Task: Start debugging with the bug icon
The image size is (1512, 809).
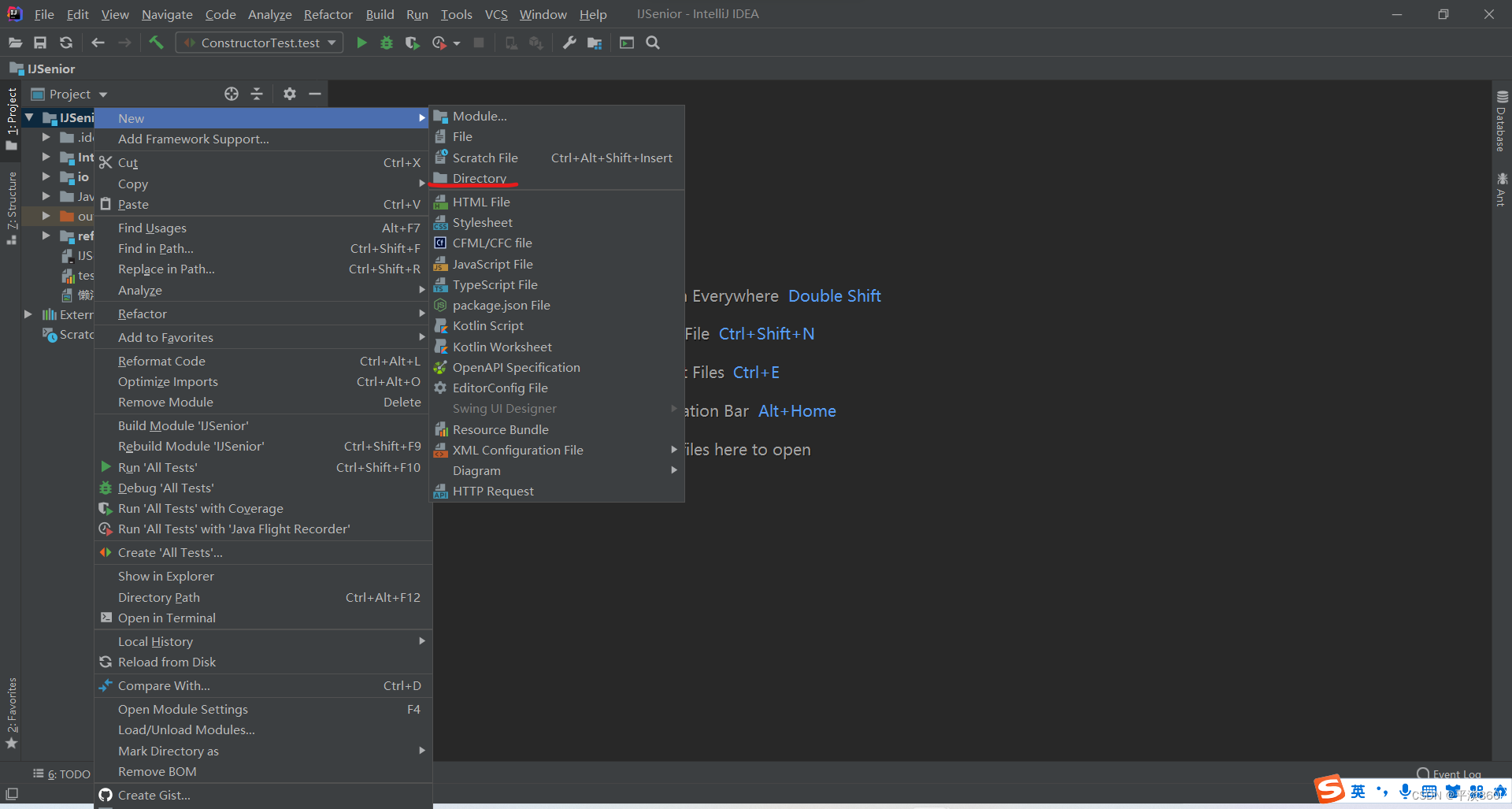Action: pos(386,43)
